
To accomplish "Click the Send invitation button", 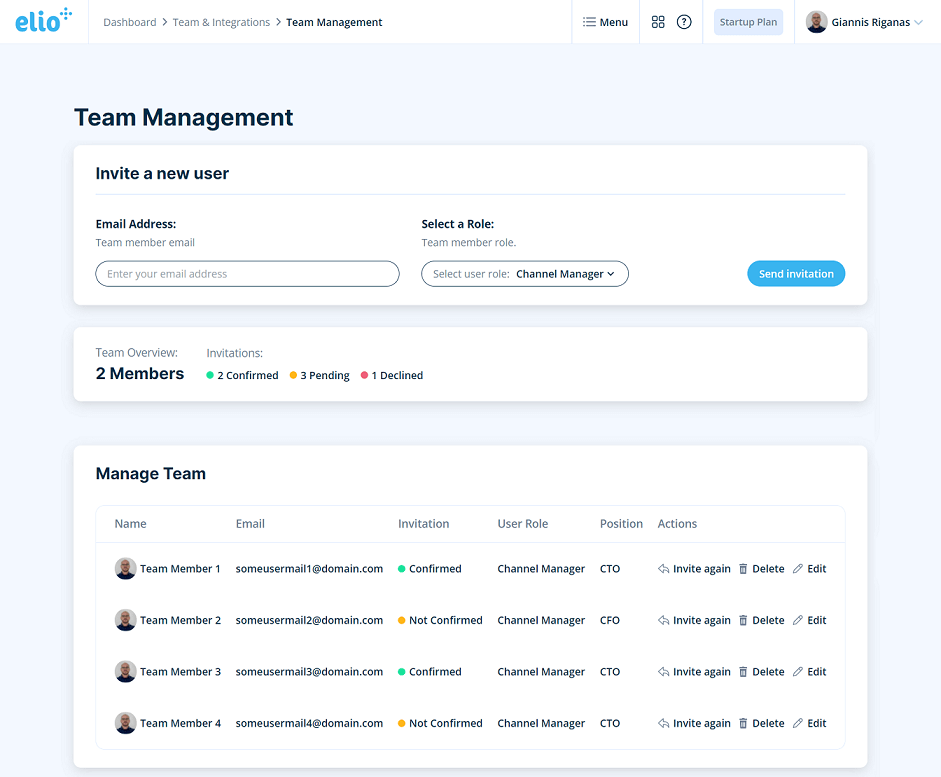I will point(795,274).
